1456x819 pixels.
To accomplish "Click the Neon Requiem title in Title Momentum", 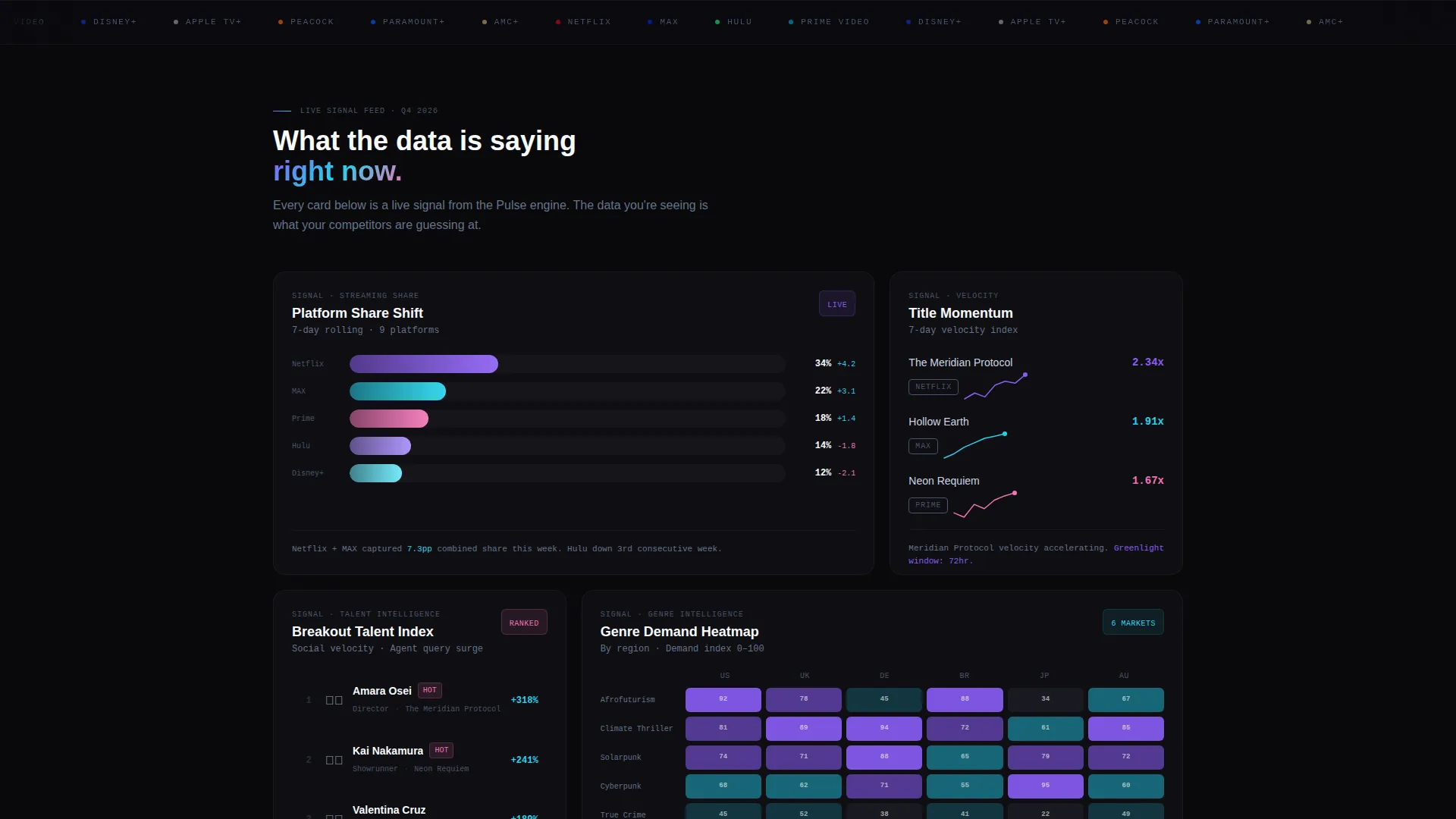I will coord(943,481).
